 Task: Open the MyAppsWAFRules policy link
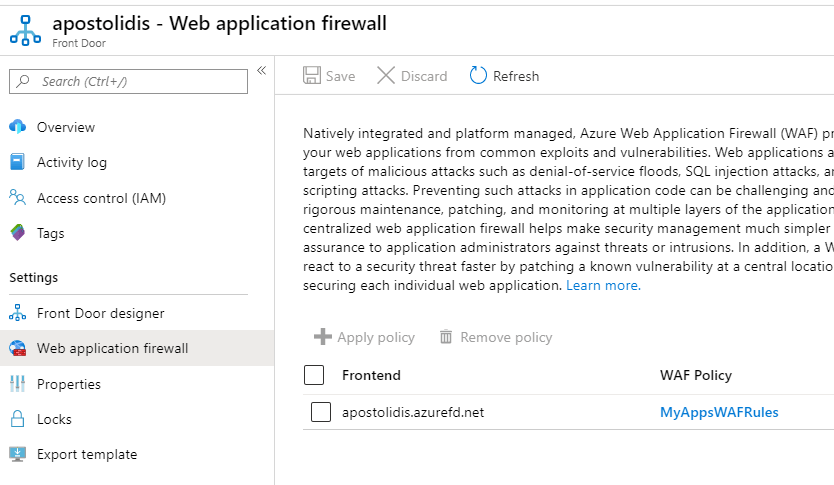tap(719, 412)
